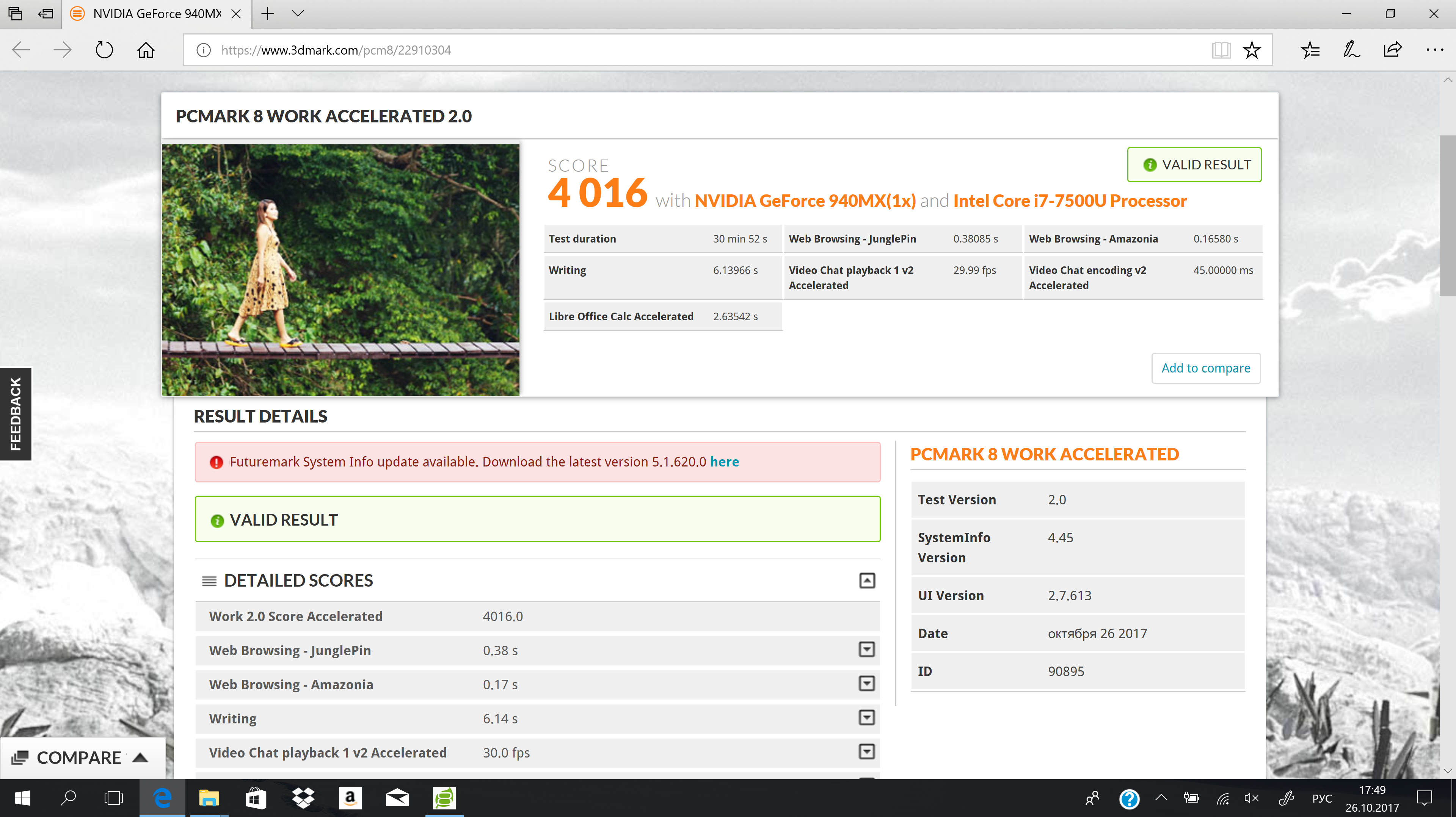The image size is (1456, 817).
Task: Open reading view icon
Action: [1221, 50]
